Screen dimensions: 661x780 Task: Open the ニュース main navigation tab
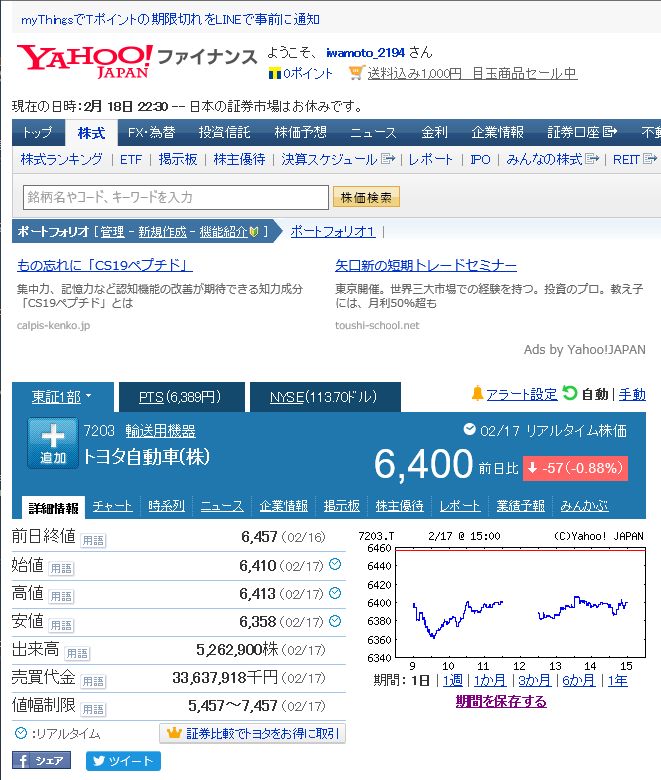[x=373, y=132]
